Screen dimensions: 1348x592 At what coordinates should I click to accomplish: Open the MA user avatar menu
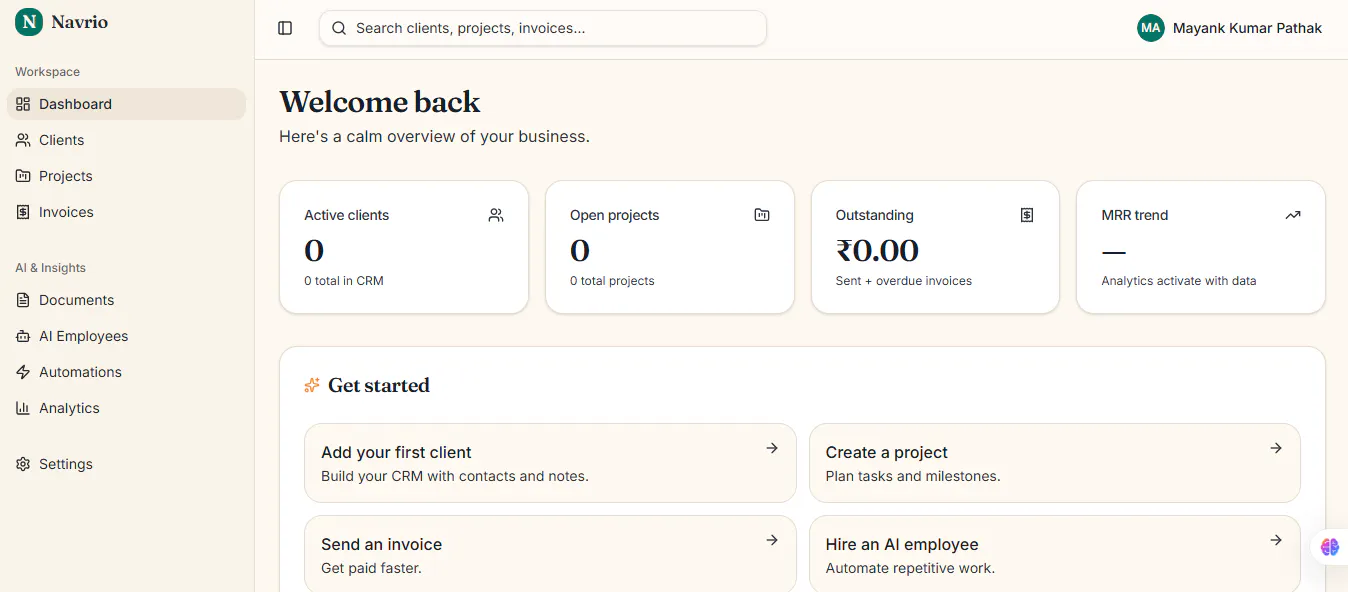pos(1151,28)
